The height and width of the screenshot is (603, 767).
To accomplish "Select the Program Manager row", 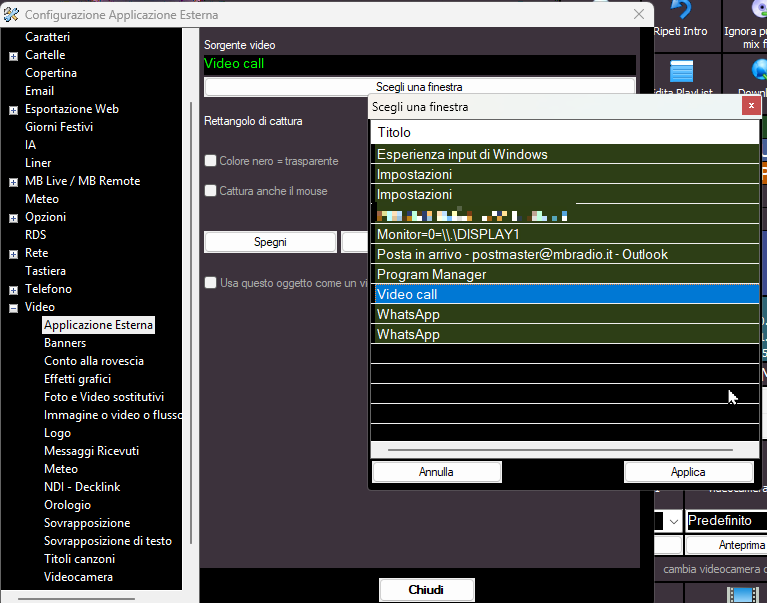I will pyautogui.click(x=565, y=274).
